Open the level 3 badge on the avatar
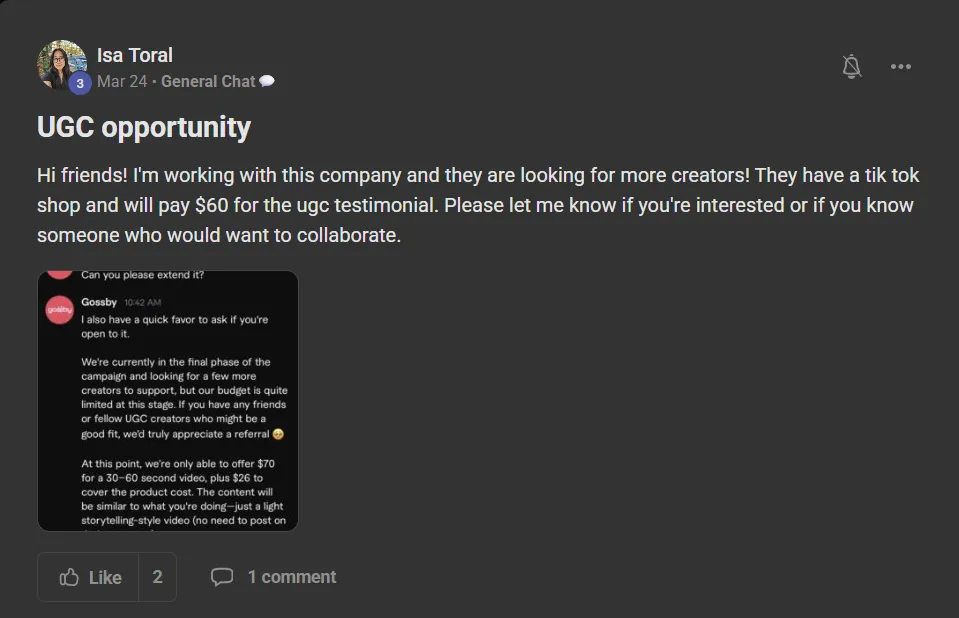The height and width of the screenshot is (618, 959). 80,83
